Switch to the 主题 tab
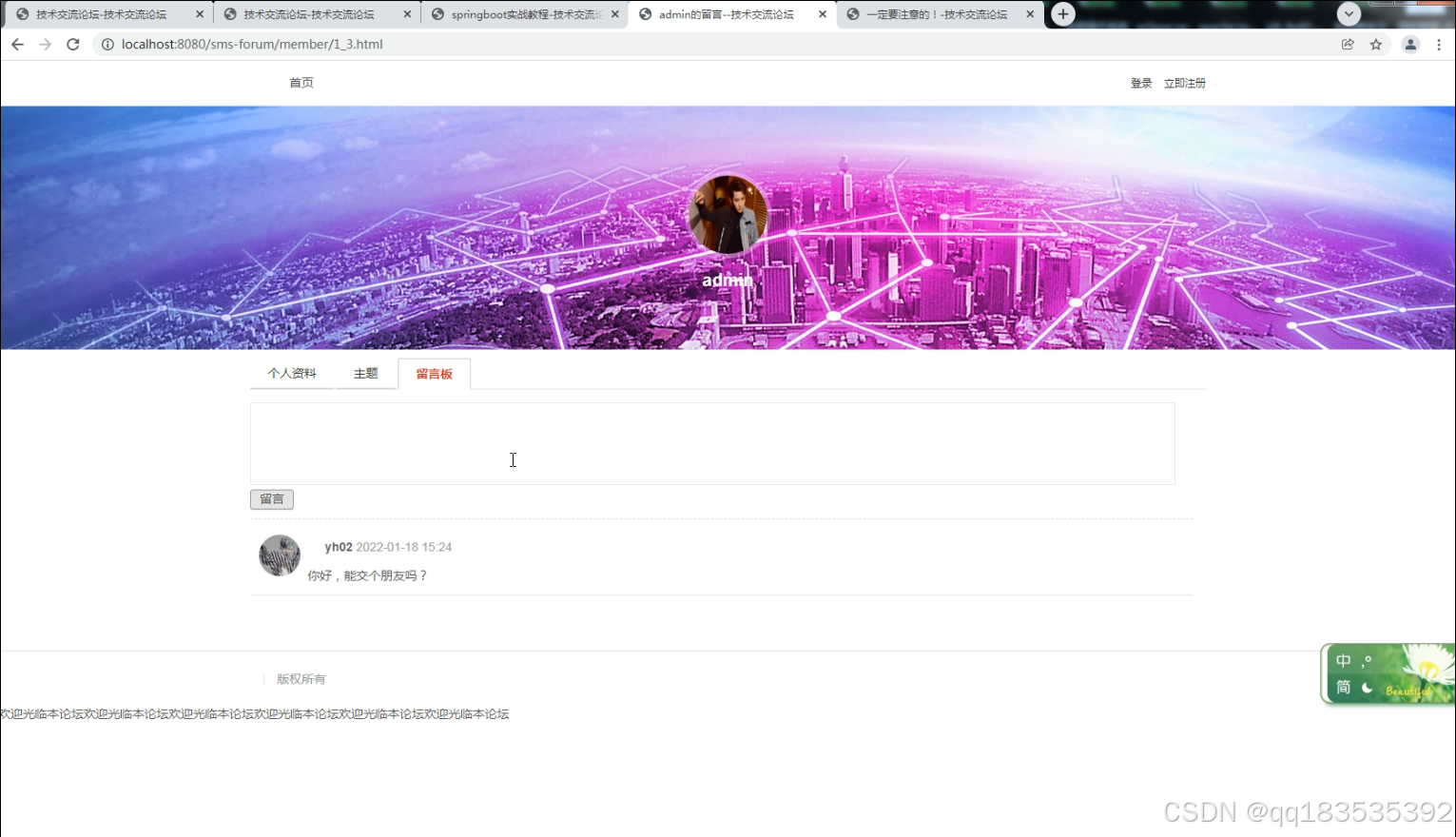1456x837 pixels. [365, 373]
